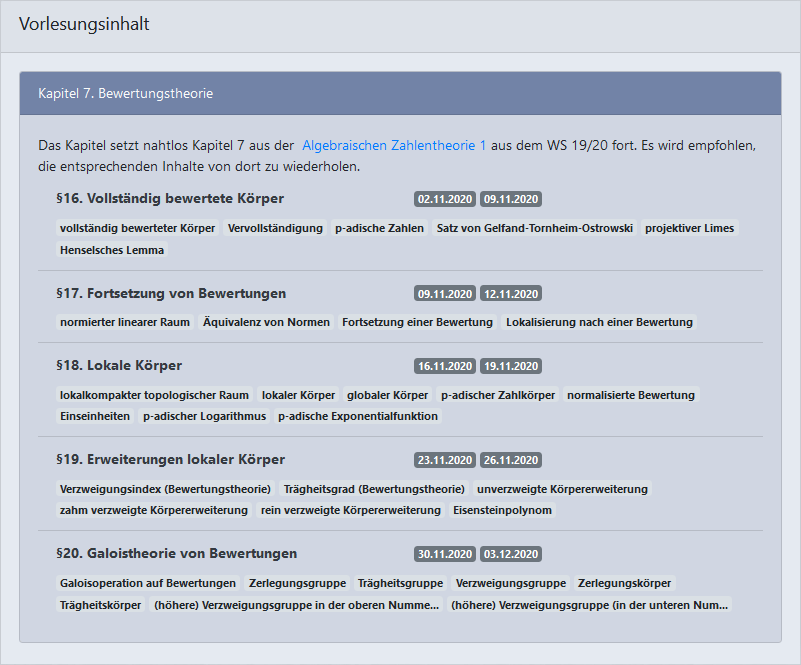801x665 pixels.
Task: Select the Äquivalenz von Normen tag
Action: 266,322
